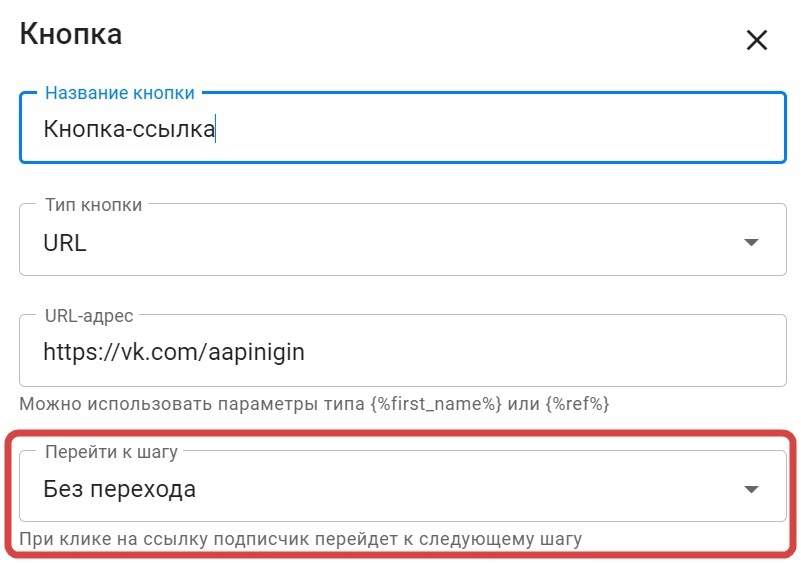Click the hint about subscriber next step
Image resolution: width=801 pixels, height=575 pixels.
(300, 540)
